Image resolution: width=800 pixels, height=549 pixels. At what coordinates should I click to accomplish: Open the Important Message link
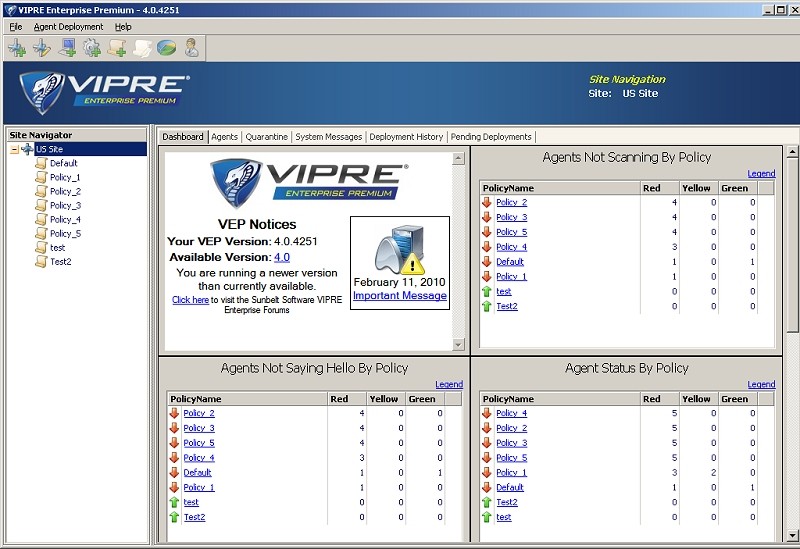[399, 296]
